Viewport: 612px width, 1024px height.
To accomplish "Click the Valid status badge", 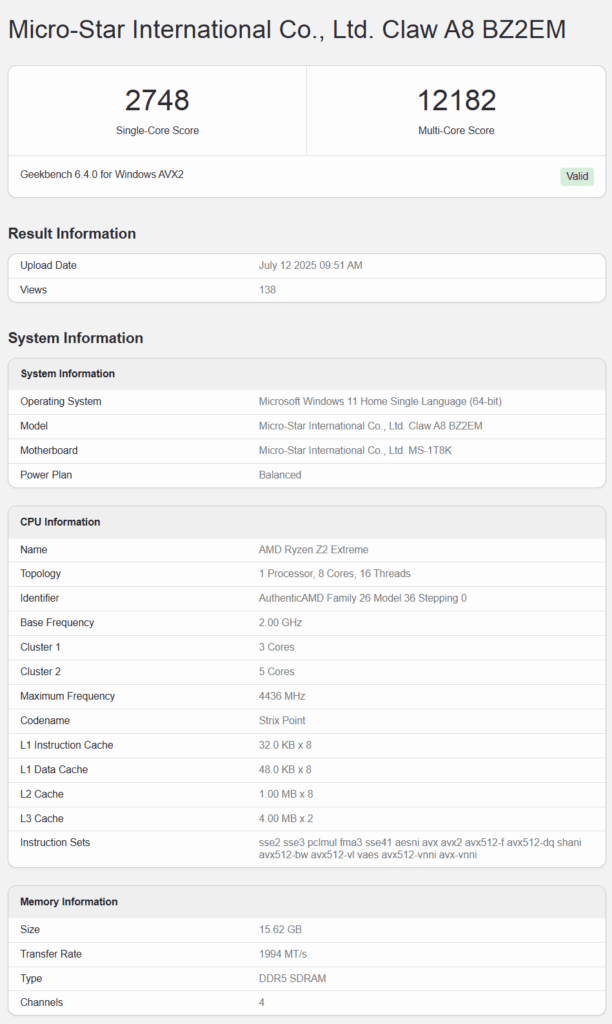I will point(577,176).
